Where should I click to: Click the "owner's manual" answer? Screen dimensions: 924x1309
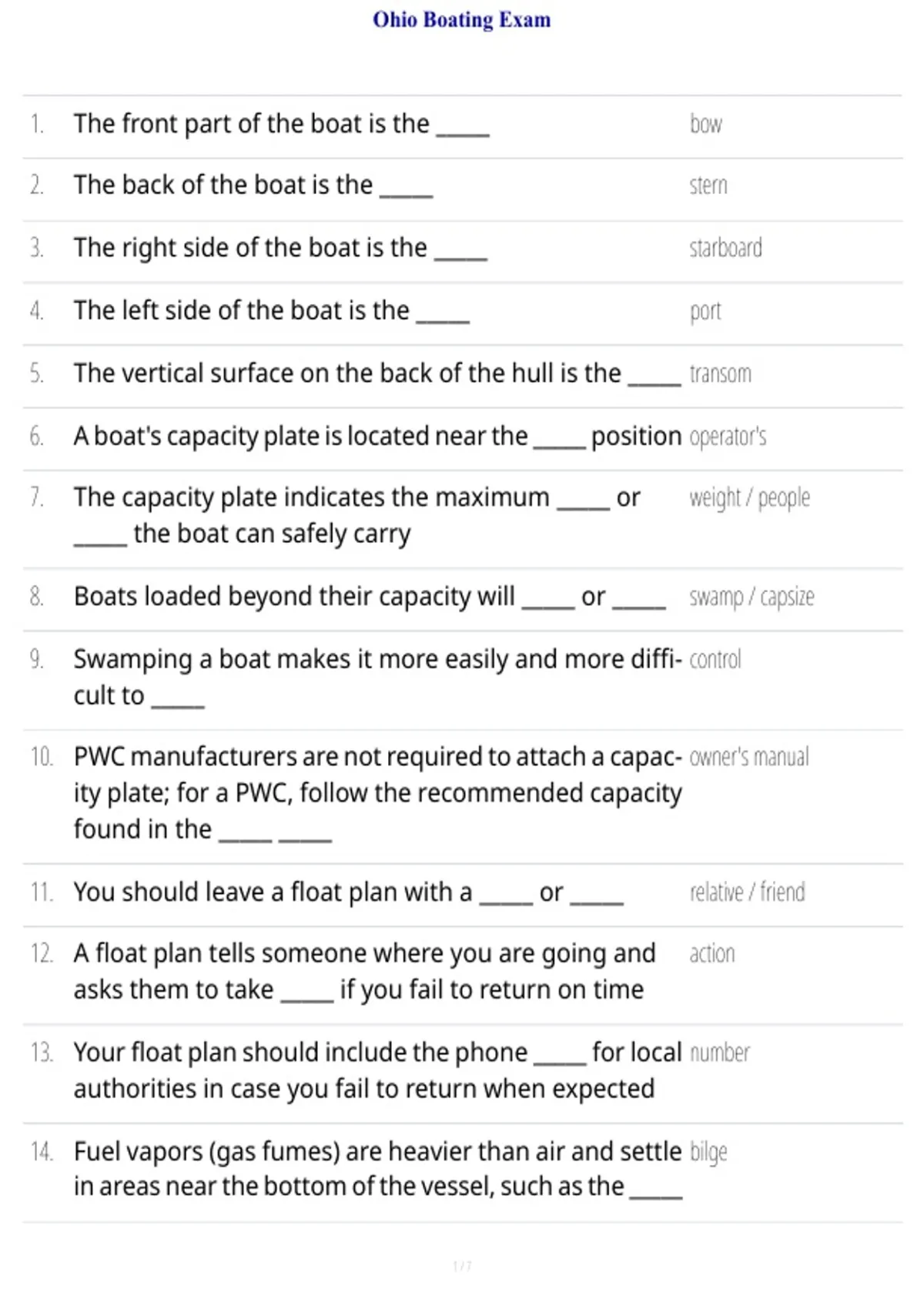748,757
